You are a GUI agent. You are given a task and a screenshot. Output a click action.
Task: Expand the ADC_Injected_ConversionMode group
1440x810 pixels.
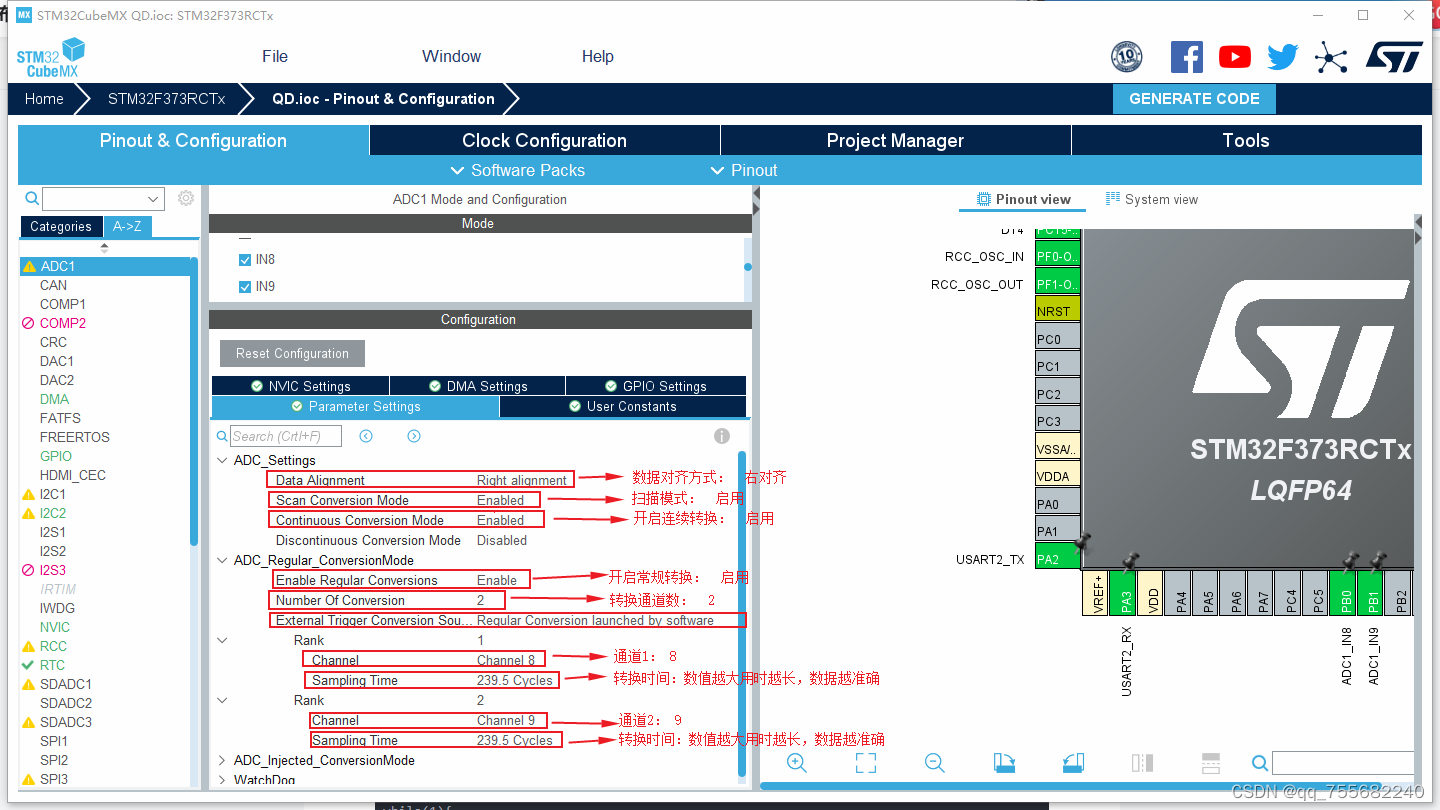[222, 760]
